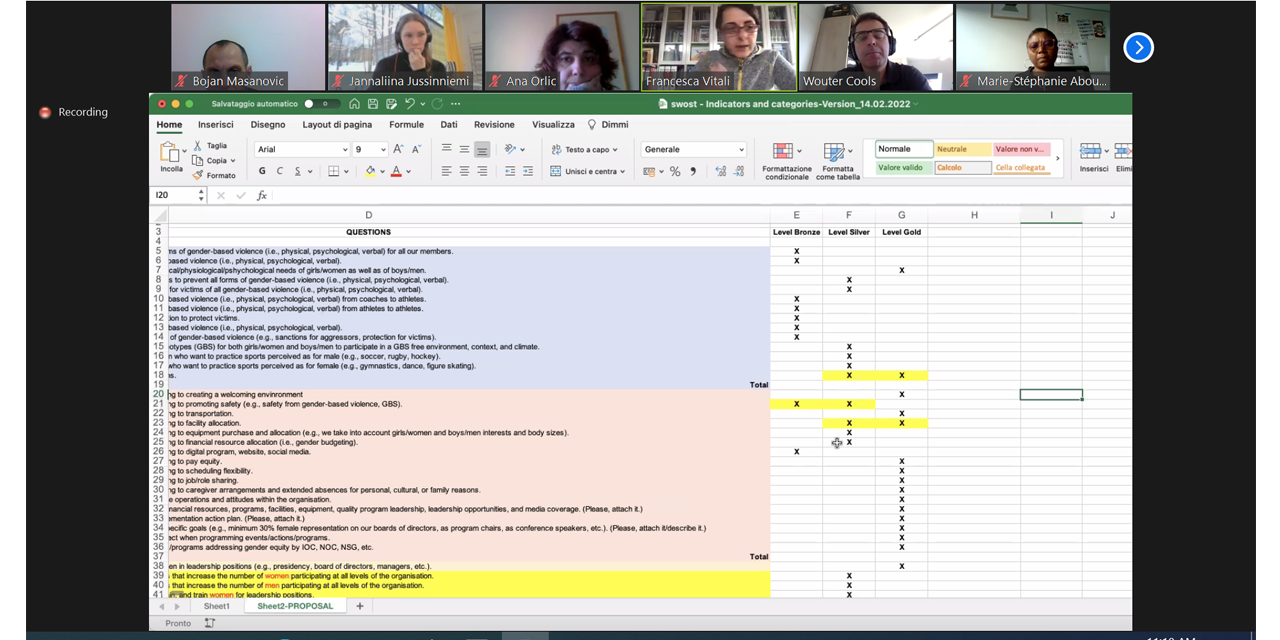
Task: Click the Redo arrow icon
Action: (438, 104)
